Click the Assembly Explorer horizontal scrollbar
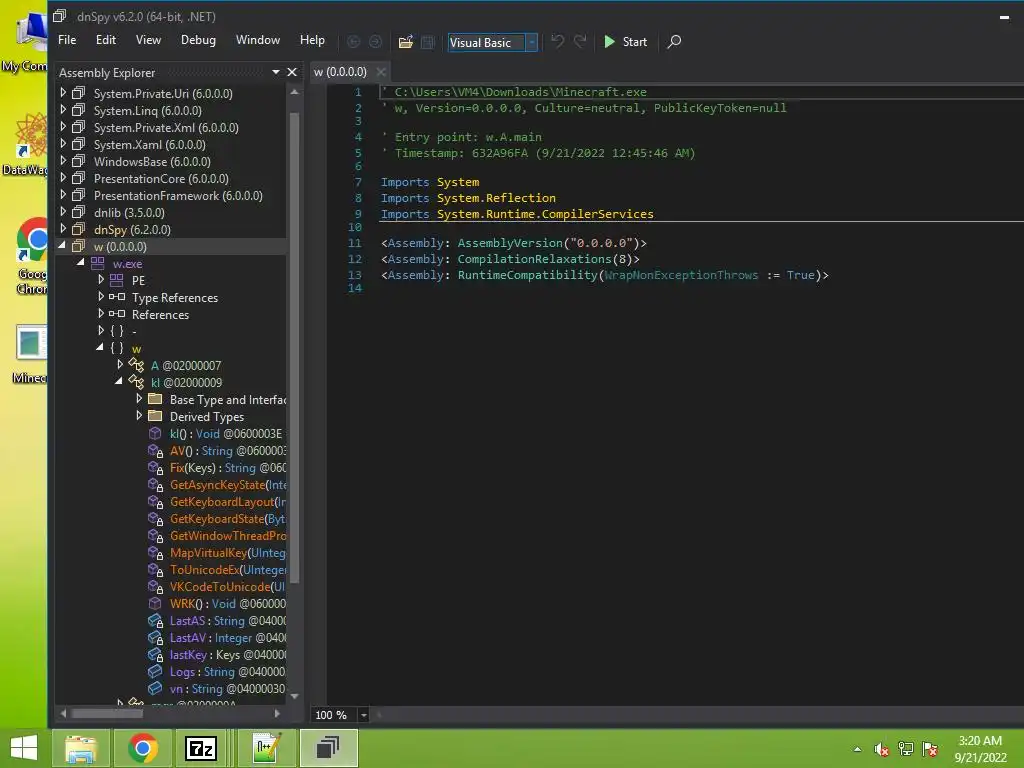This screenshot has width=1024, height=768. [107, 713]
